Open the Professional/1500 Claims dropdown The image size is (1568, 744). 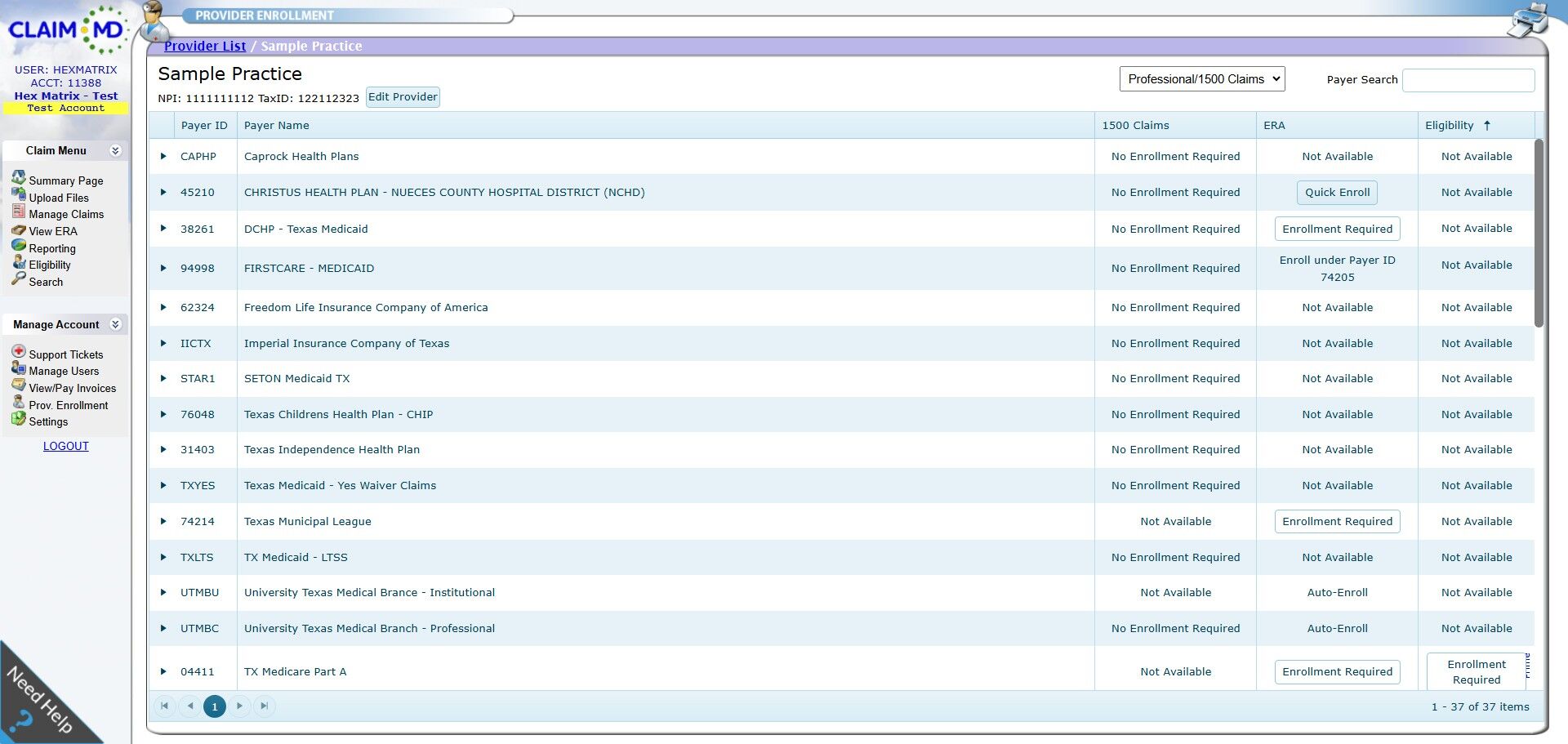[x=1202, y=79]
